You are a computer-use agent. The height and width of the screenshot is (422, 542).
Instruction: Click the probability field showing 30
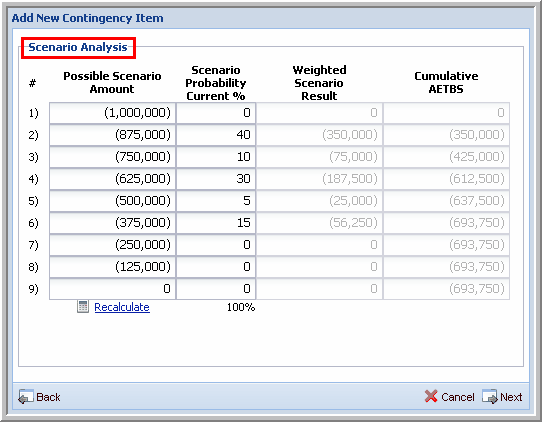coord(216,179)
